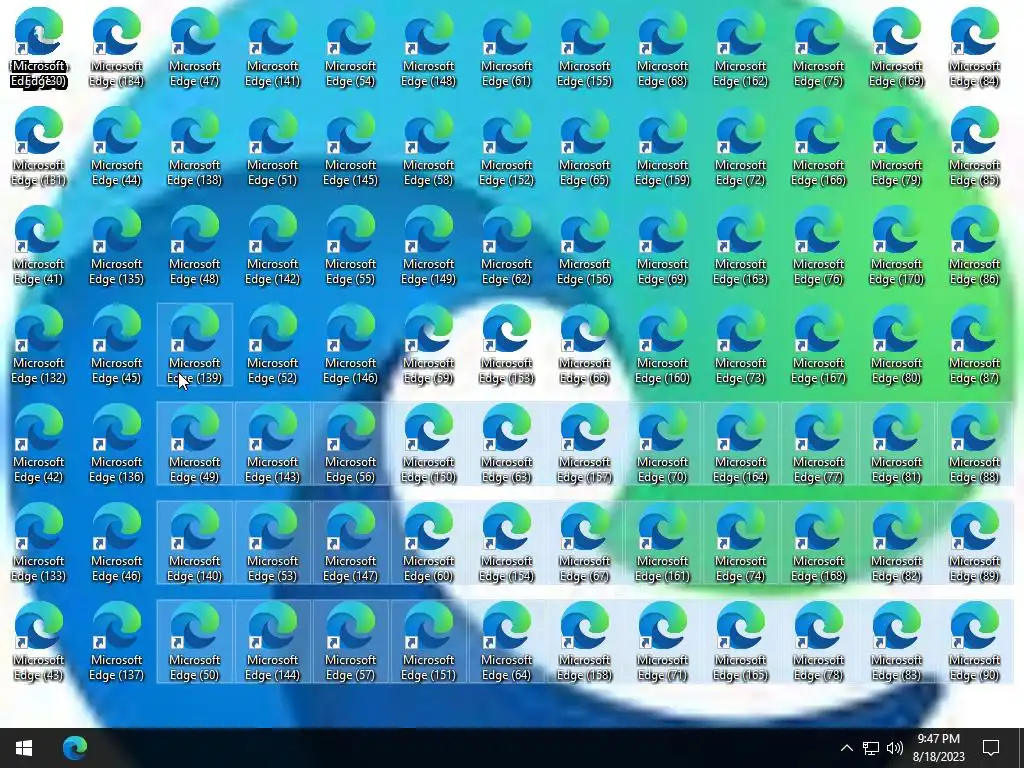Select the Microsoft Edge (170) icon
Image resolution: width=1024 pixels, height=768 pixels.
coord(897,245)
